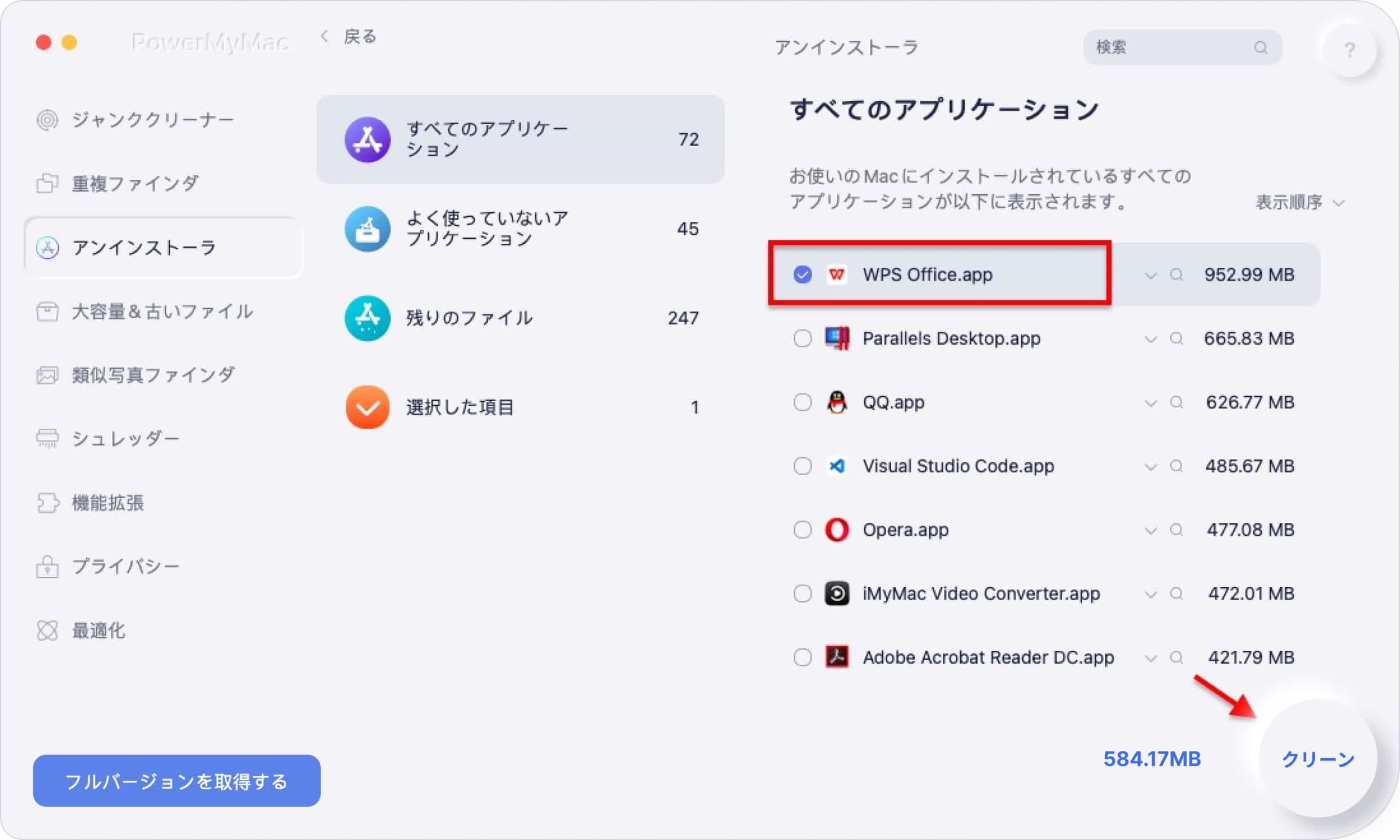
Task: Select the 類似写真ファインダ icon in sidebar
Action: (x=47, y=375)
